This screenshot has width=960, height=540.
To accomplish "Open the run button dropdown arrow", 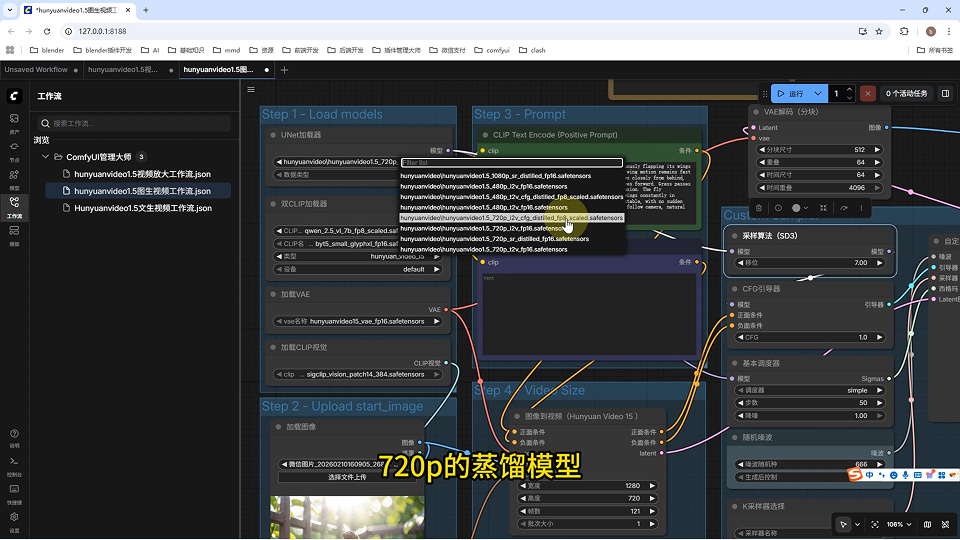I will [818, 94].
